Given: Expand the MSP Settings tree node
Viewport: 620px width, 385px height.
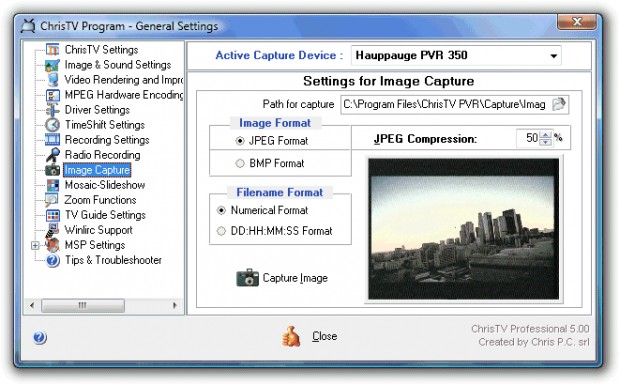Looking at the screenshot, I should pyautogui.click(x=35, y=245).
